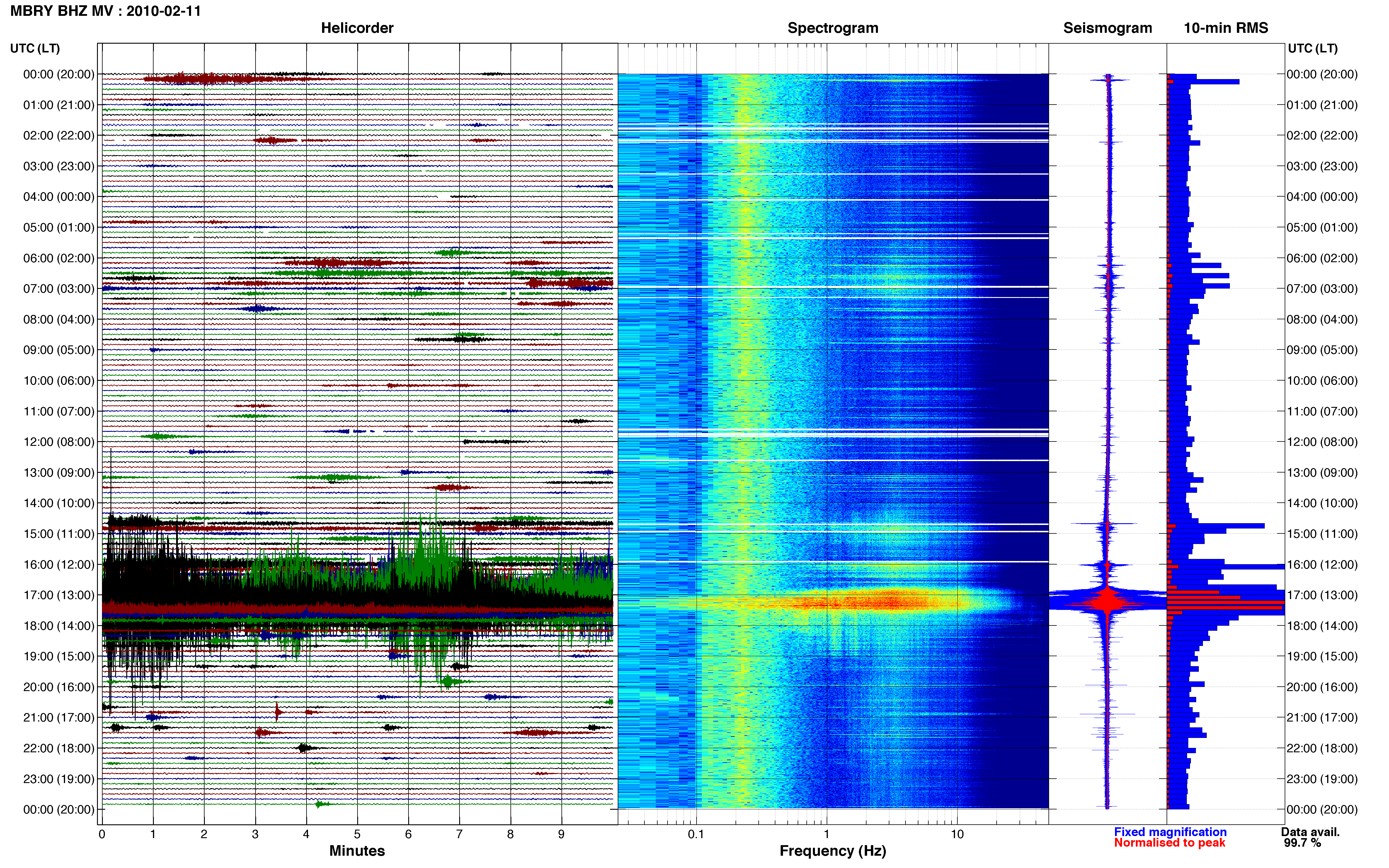The image size is (1389, 868).
Task: Click the '3' tick on the Minutes axis
Action: click(x=255, y=834)
